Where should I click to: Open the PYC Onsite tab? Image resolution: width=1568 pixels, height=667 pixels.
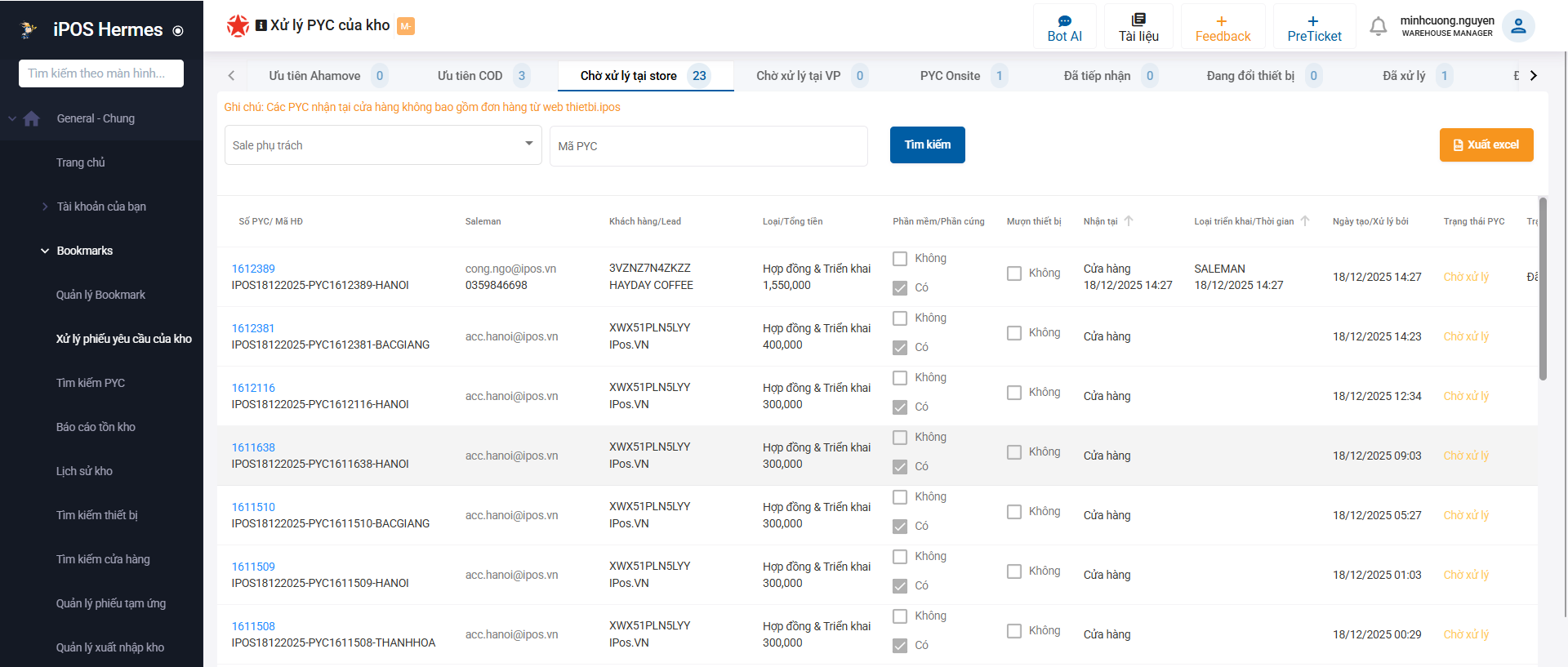963,76
